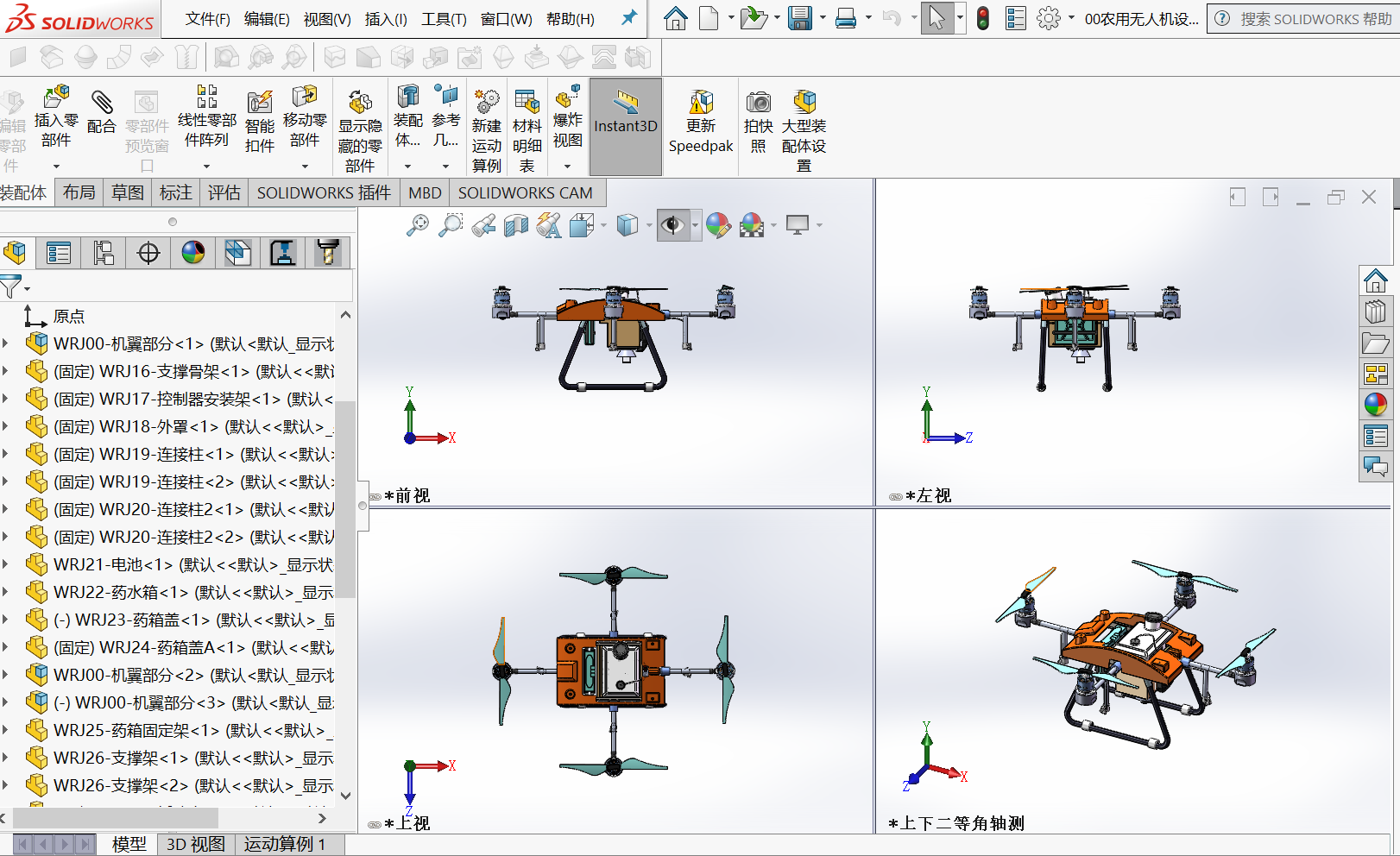Open the Appearances color sphere in task pane

tap(1375, 403)
